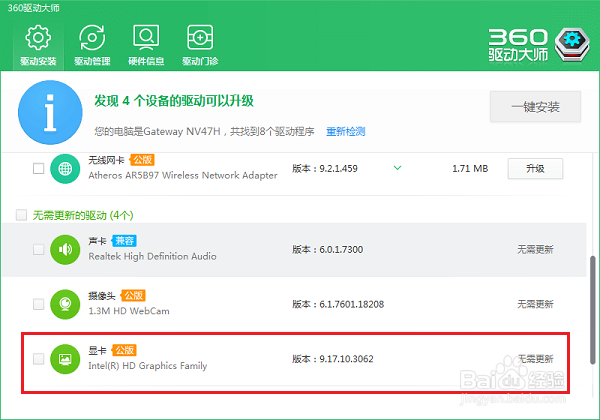
Task: Click the 公版 tag beside 显卡
Action: (x=124, y=350)
